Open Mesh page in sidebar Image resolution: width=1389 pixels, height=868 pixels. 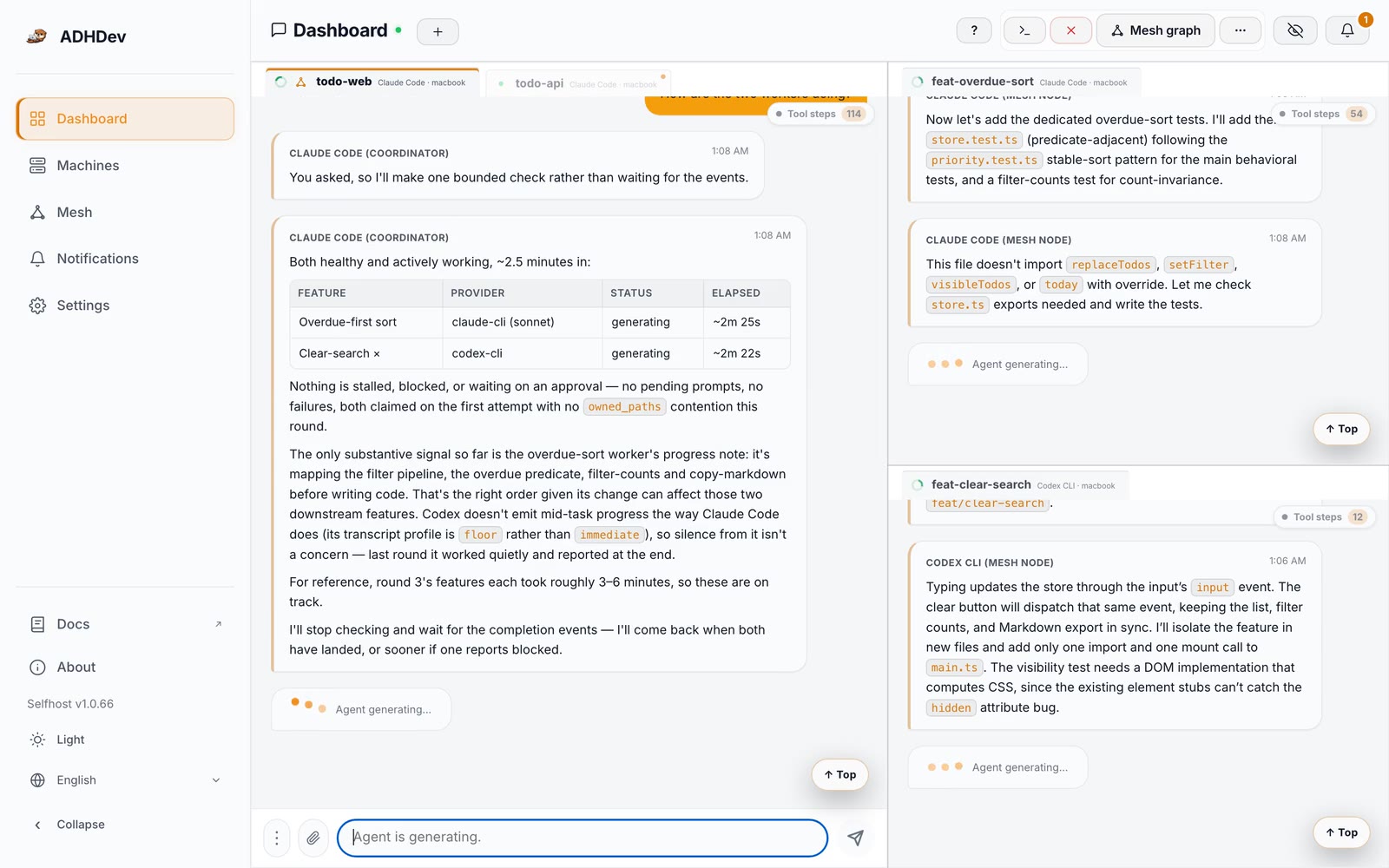point(125,213)
